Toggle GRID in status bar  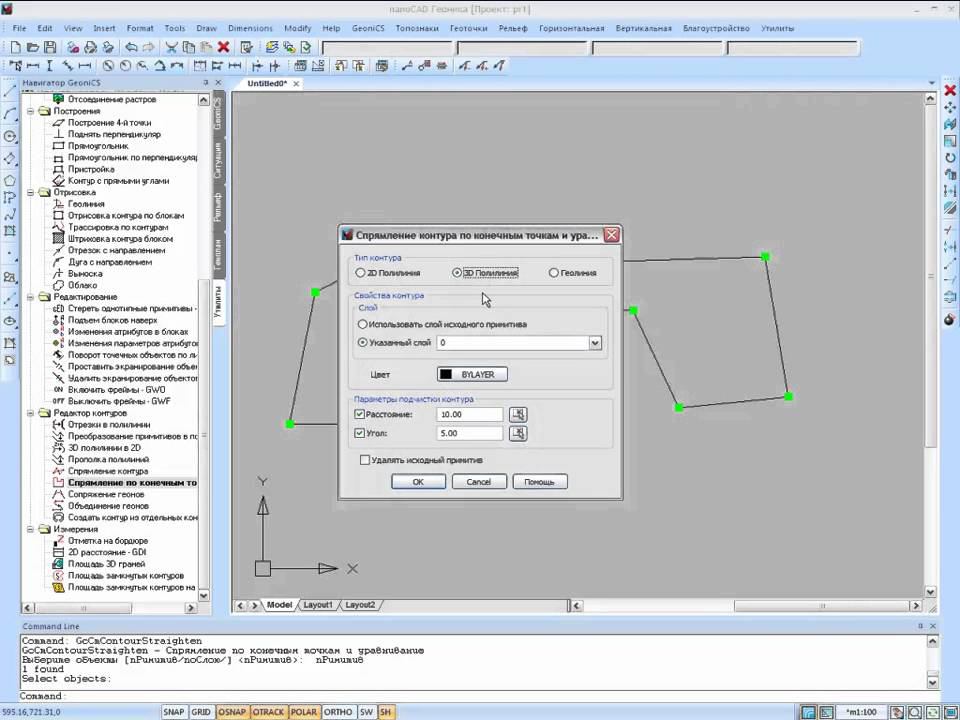coord(201,712)
